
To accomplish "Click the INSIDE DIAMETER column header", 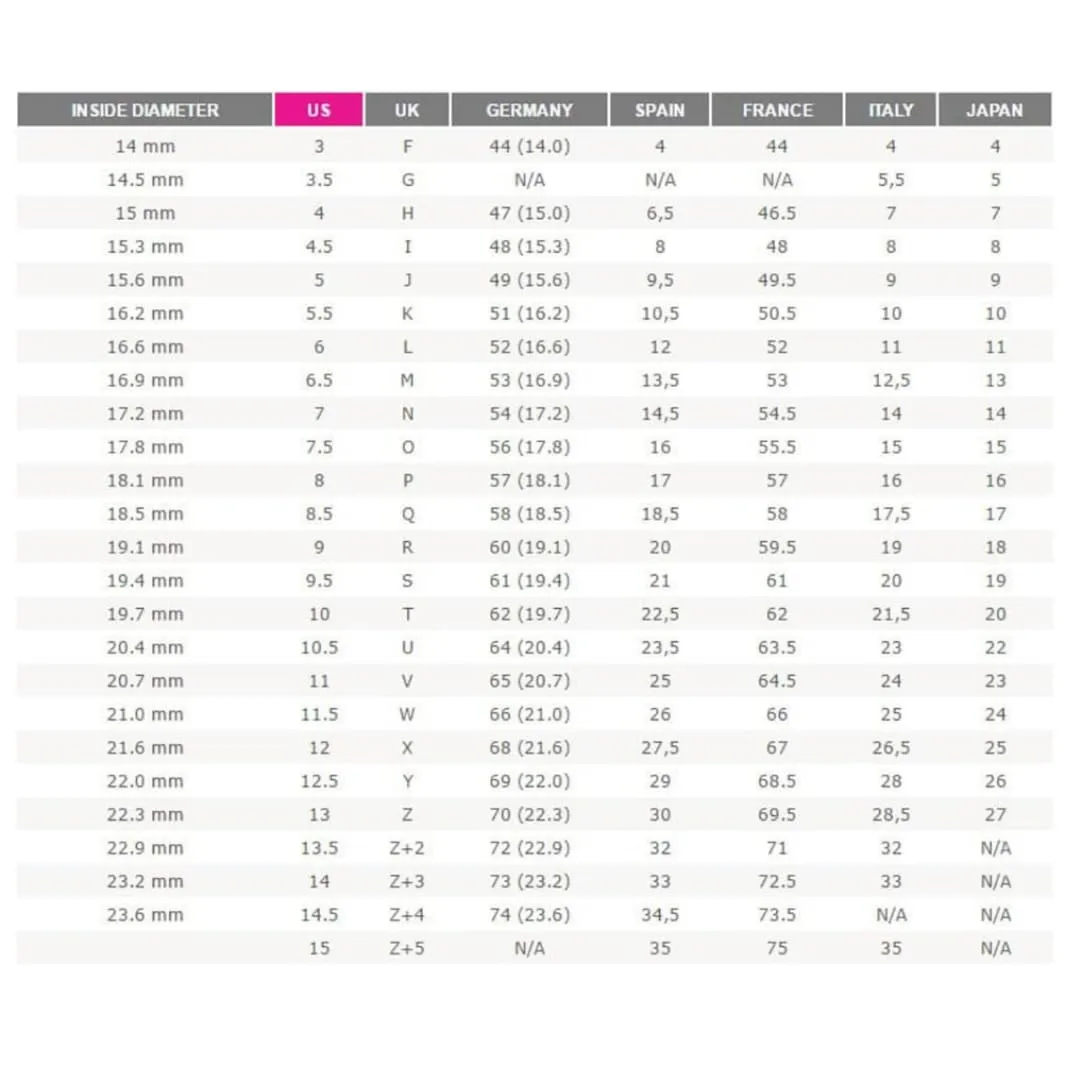I will 145,110.
